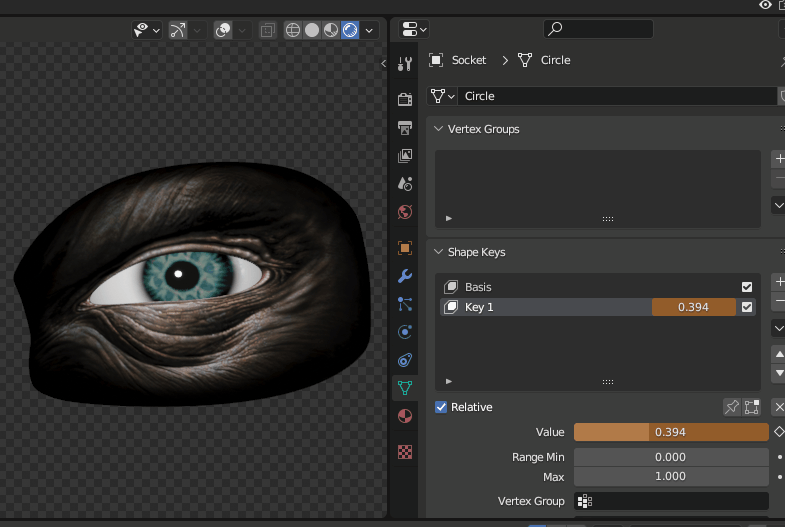Screen dimensions: 785x527
Task: Open the World properties tab
Action: 405,212
